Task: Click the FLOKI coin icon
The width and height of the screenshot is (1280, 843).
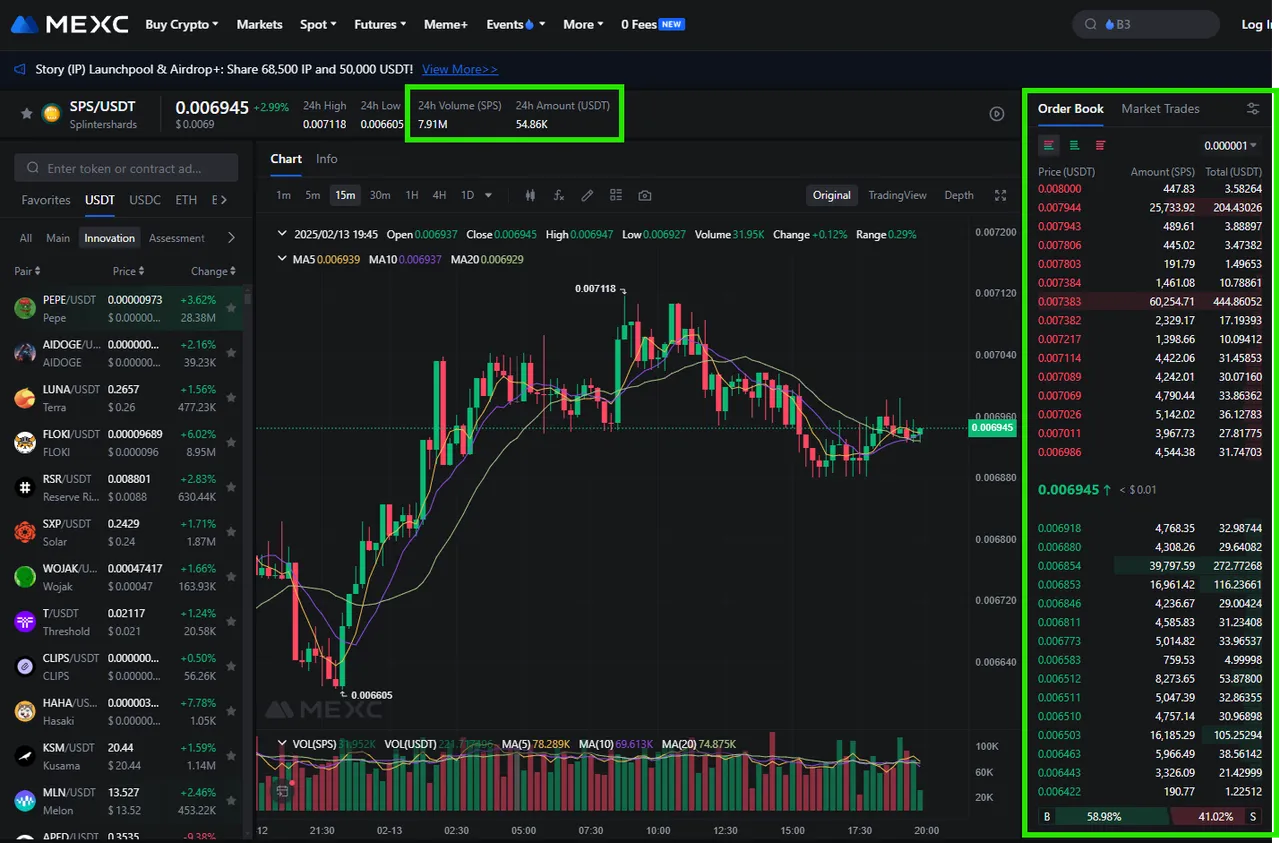Action: 25,442
